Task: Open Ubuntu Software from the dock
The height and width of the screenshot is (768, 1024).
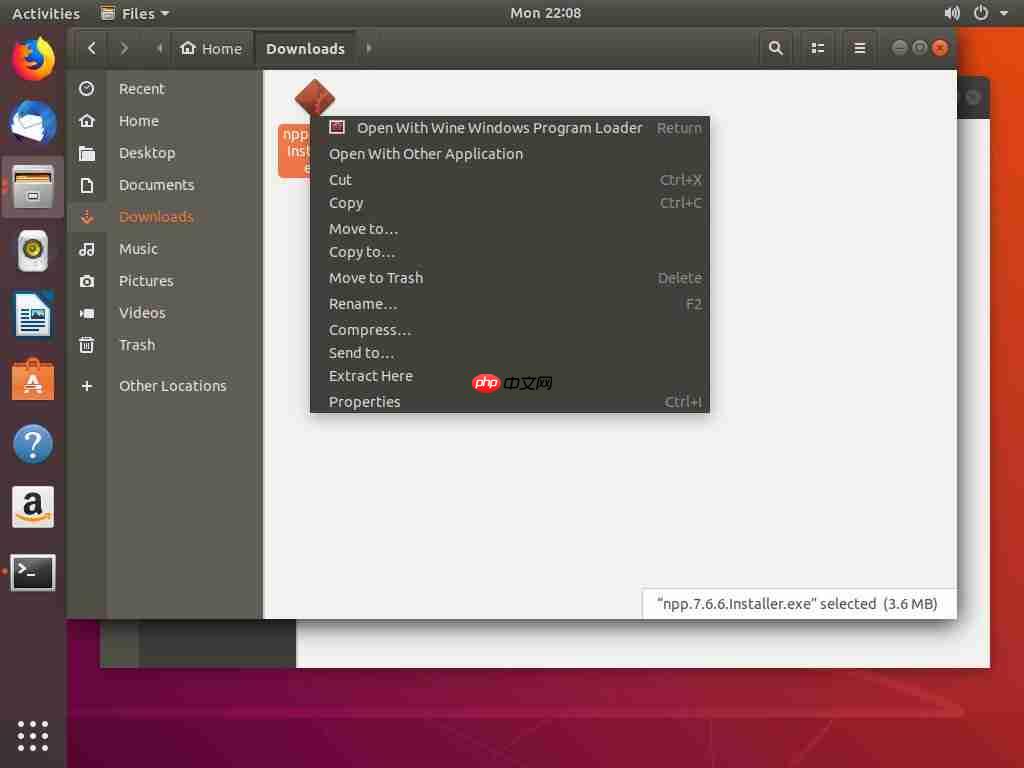Action: coord(32,379)
